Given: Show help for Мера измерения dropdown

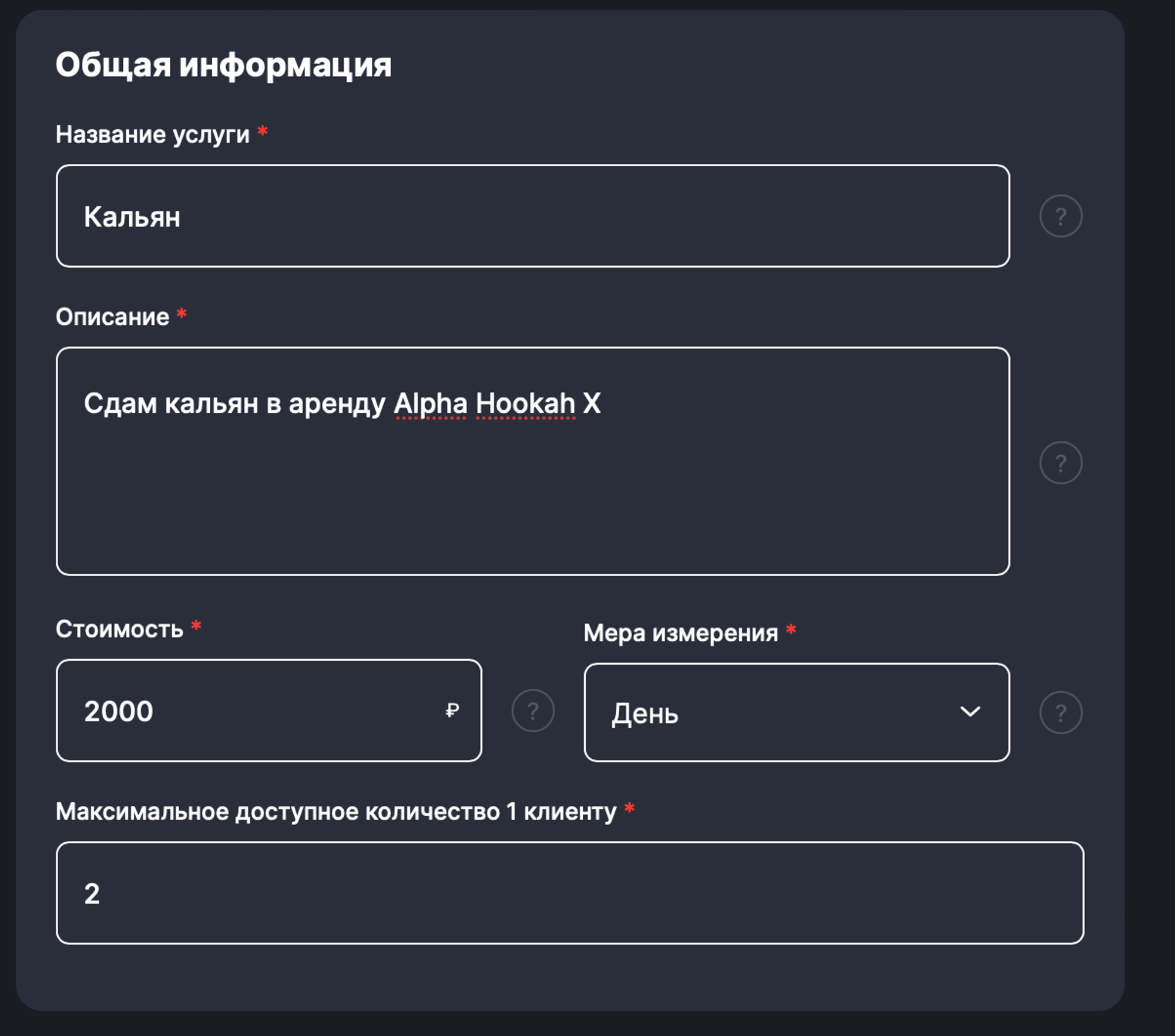Looking at the screenshot, I should tap(1060, 712).
